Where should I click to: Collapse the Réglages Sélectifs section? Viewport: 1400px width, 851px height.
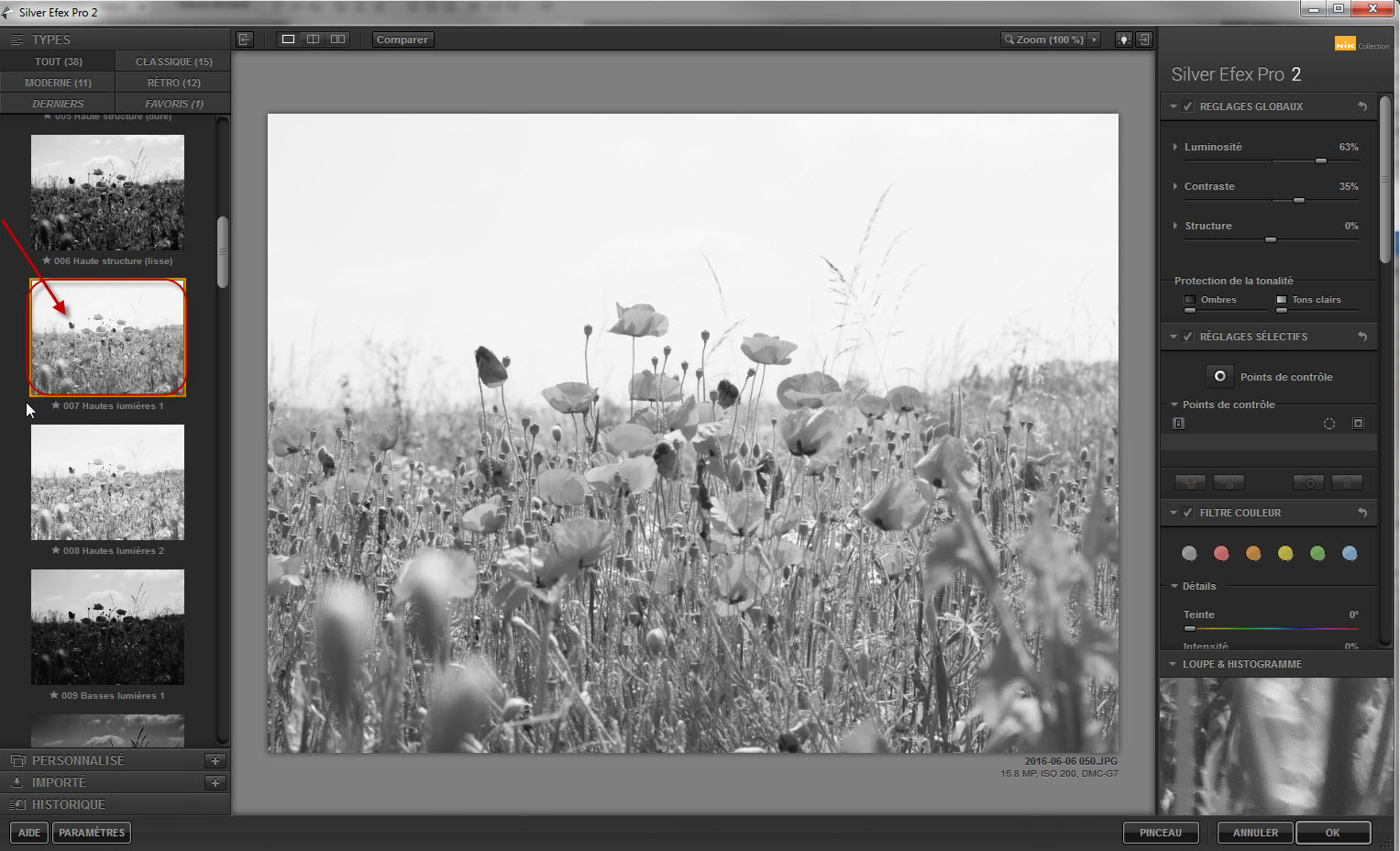pyautogui.click(x=1173, y=337)
